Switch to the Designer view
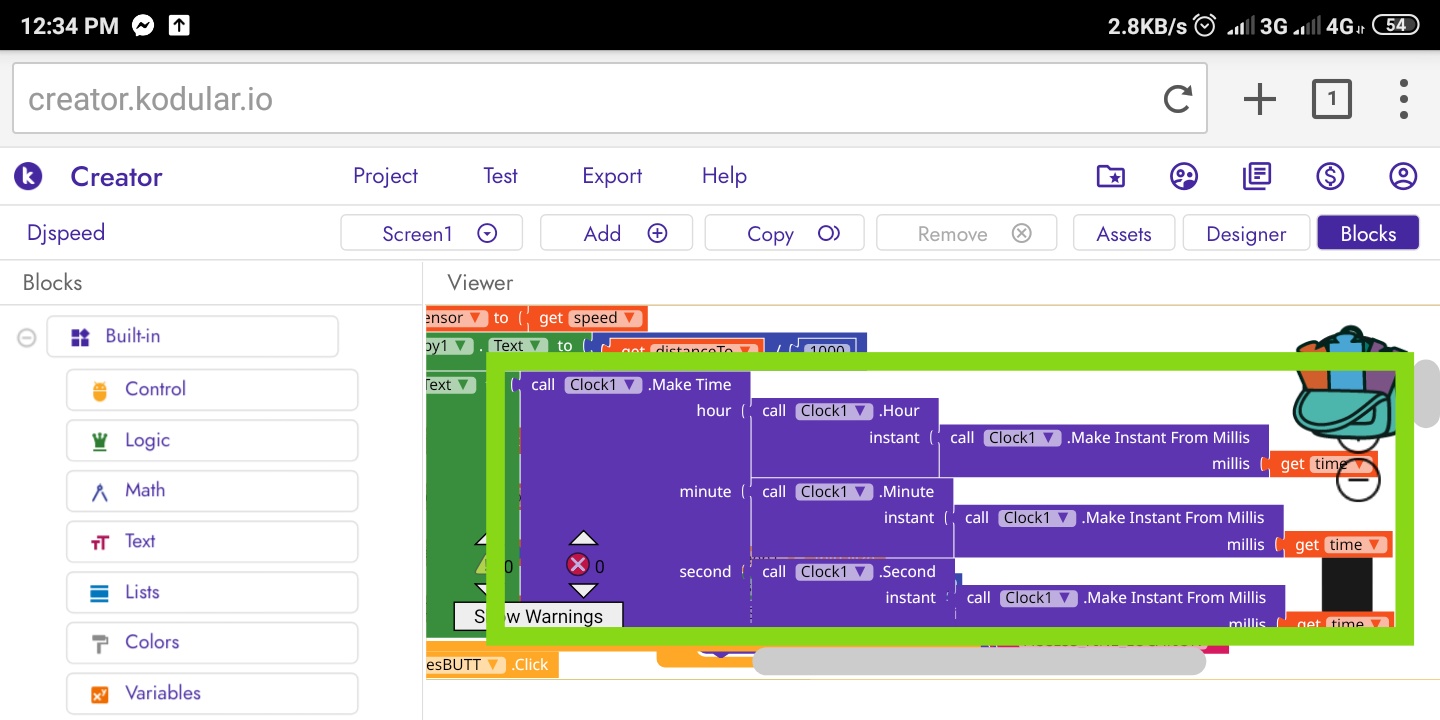 (1245, 234)
